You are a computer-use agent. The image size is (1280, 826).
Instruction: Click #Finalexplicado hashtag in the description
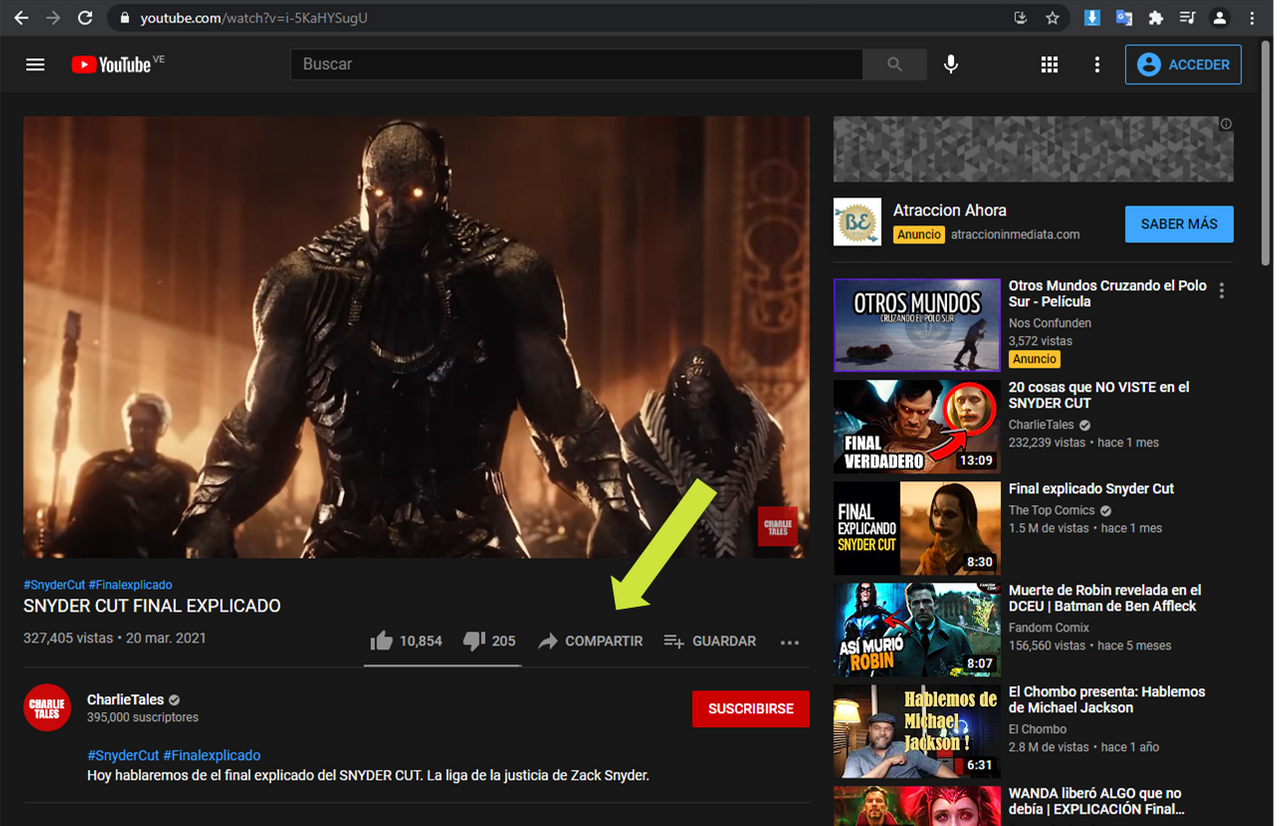click(212, 755)
